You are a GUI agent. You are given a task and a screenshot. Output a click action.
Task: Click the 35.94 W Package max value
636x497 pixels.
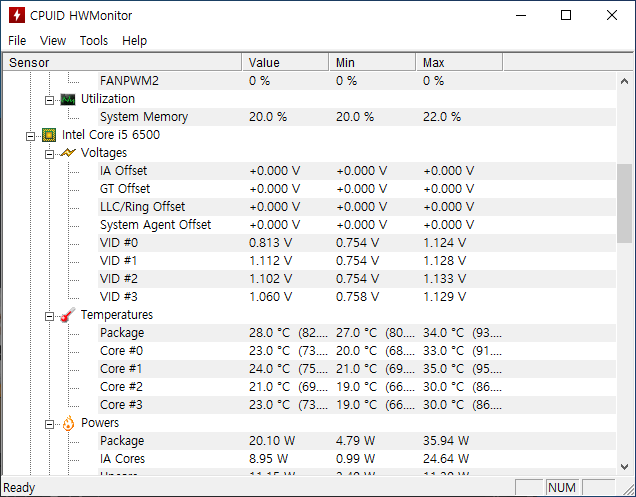[x=446, y=441]
